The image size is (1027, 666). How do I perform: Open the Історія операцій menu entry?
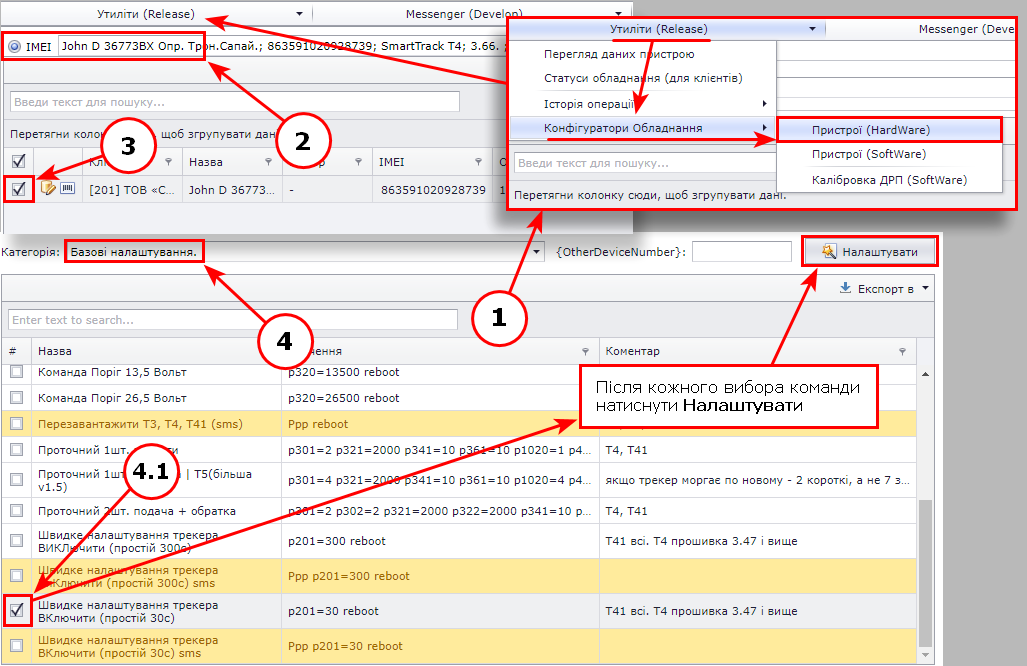[589, 103]
